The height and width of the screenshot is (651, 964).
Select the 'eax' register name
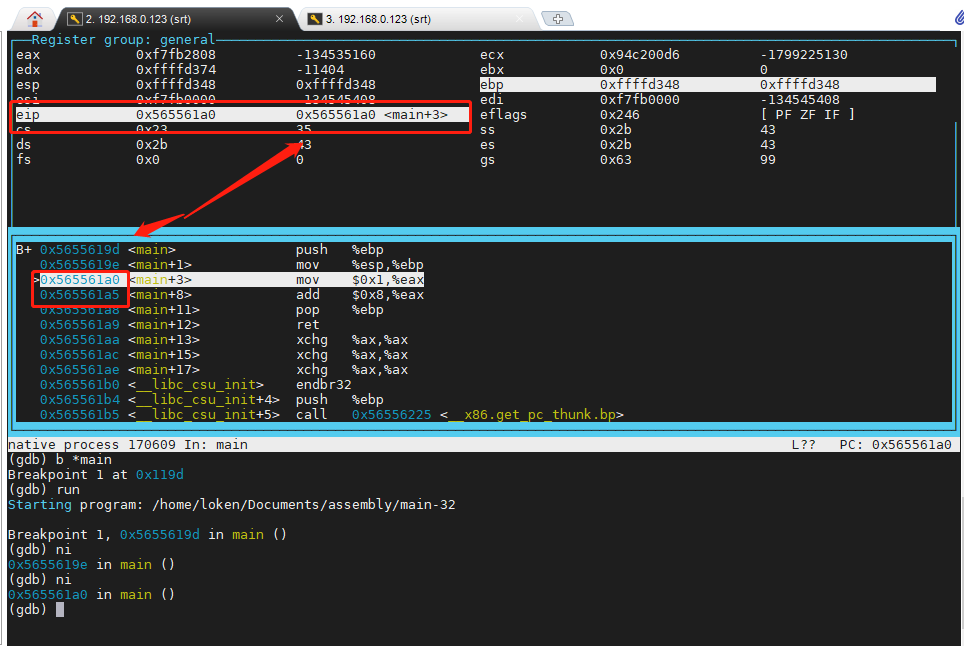click(28, 55)
